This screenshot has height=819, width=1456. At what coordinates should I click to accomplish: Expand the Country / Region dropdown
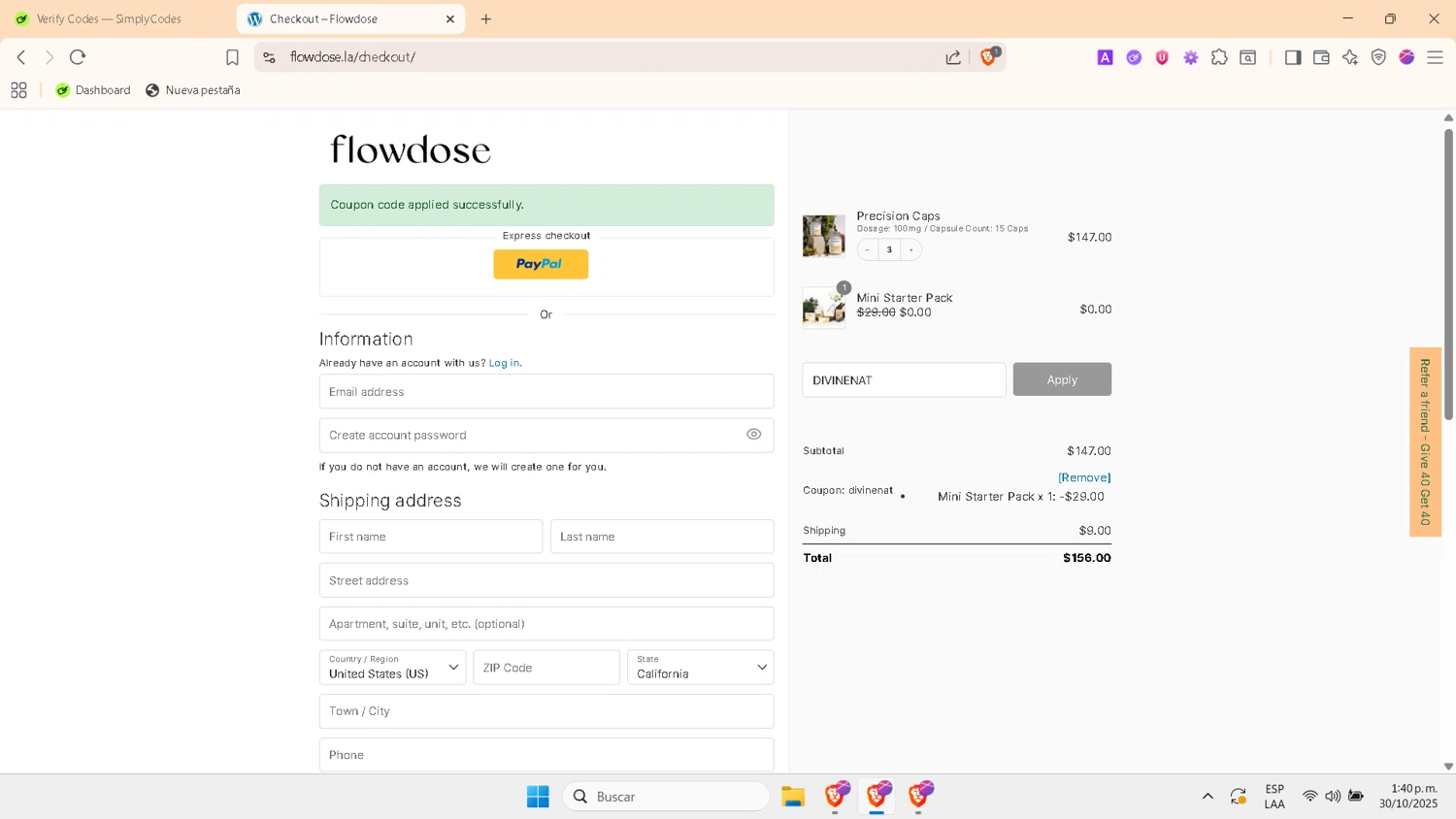392,668
